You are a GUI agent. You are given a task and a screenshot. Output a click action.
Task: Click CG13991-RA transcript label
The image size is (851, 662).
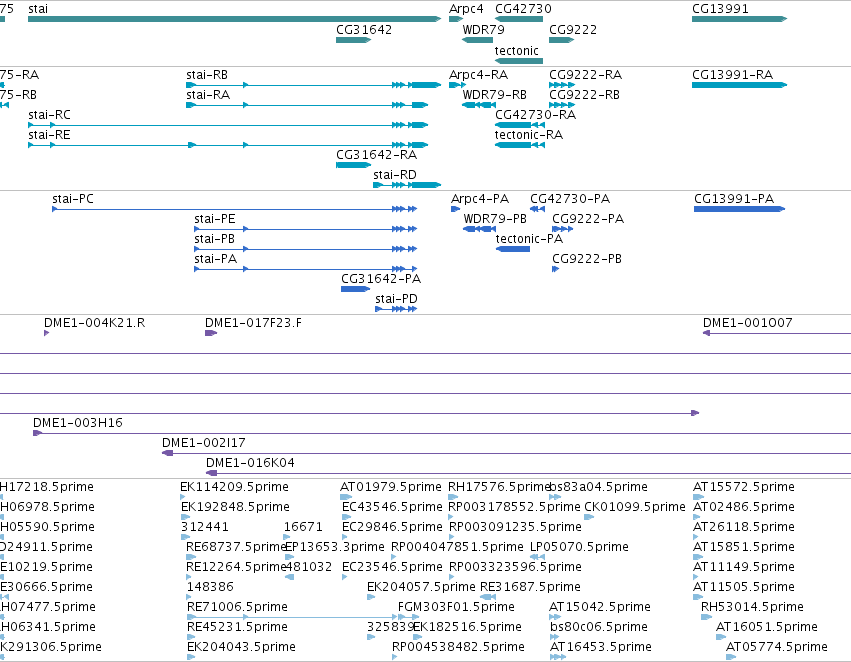732,75
